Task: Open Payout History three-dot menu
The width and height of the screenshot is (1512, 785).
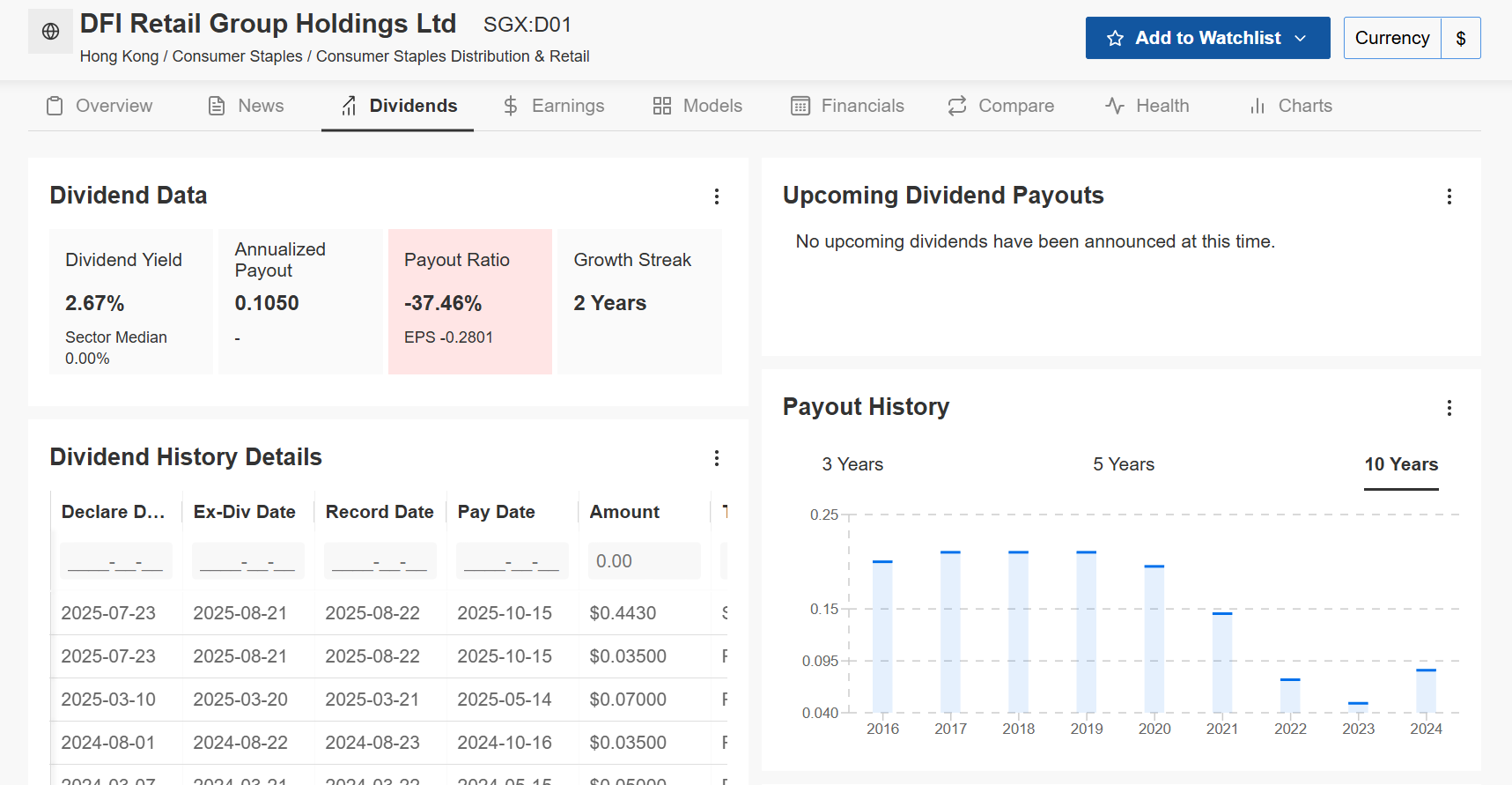Action: click(1449, 408)
